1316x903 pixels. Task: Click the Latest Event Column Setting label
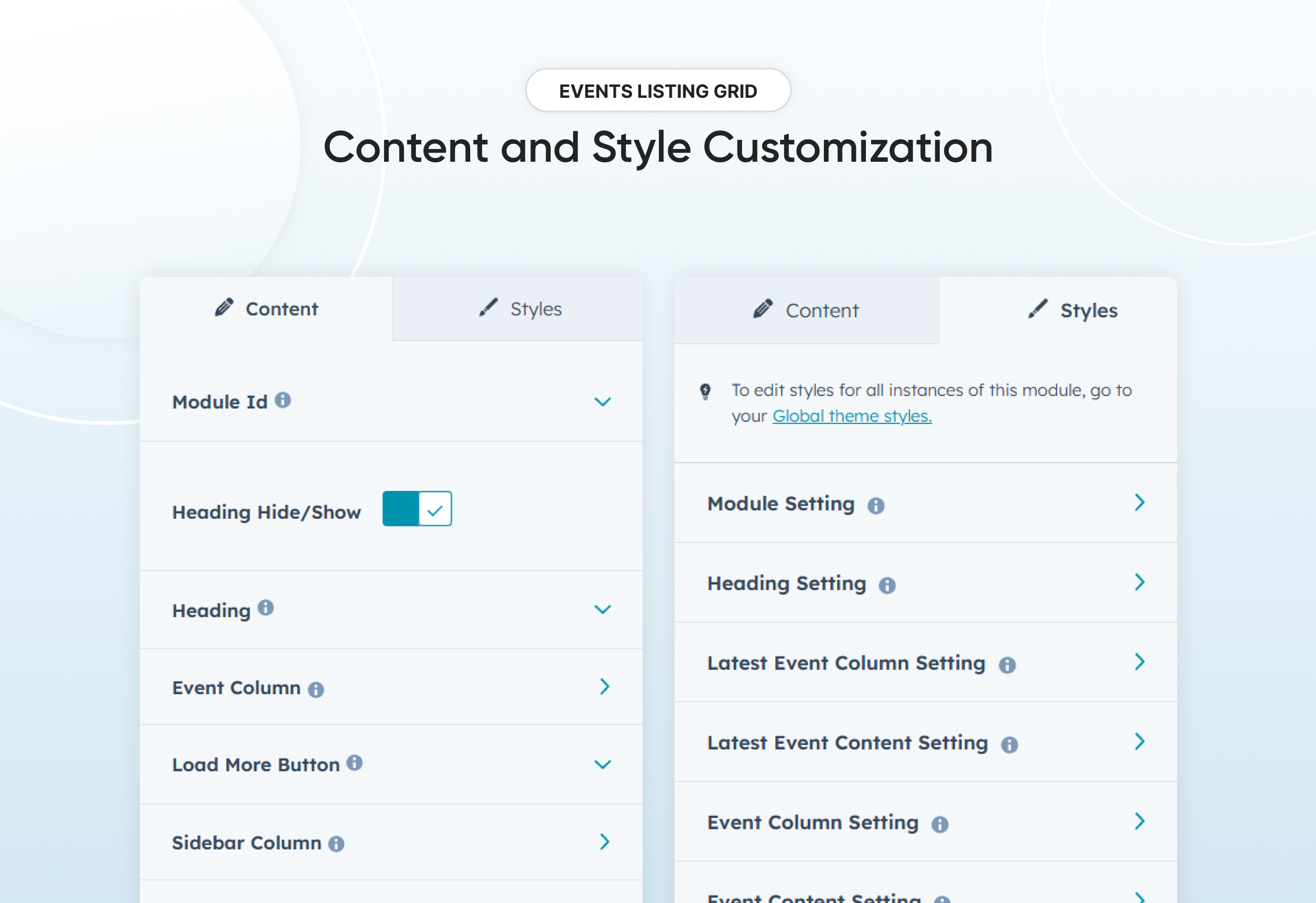click(x=847, y=663)
